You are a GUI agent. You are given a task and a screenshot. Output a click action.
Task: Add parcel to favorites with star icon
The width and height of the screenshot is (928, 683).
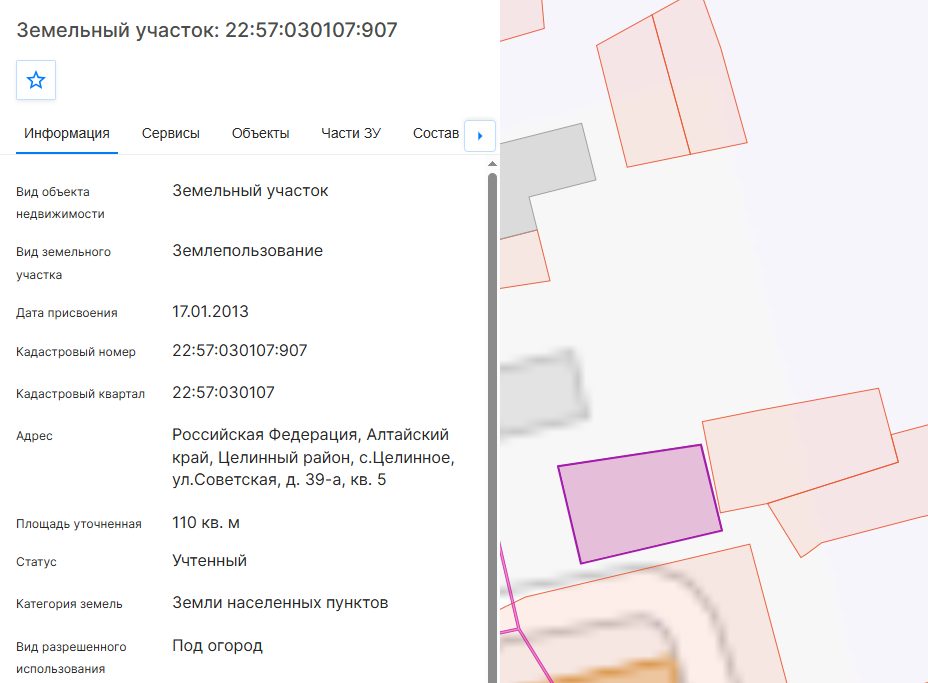[x=36, y=80]
